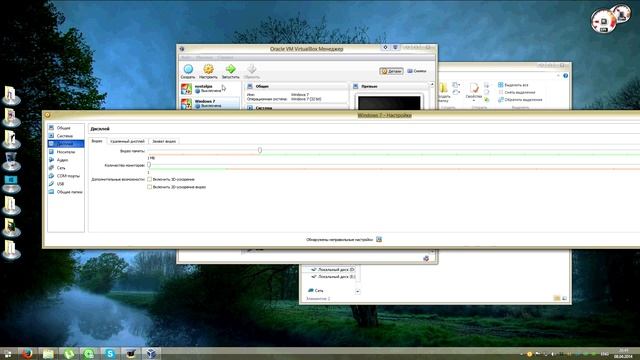Screen dimensions: 640x360
Task: Open the recycle bin desktop icon
Action: (11, 161)
